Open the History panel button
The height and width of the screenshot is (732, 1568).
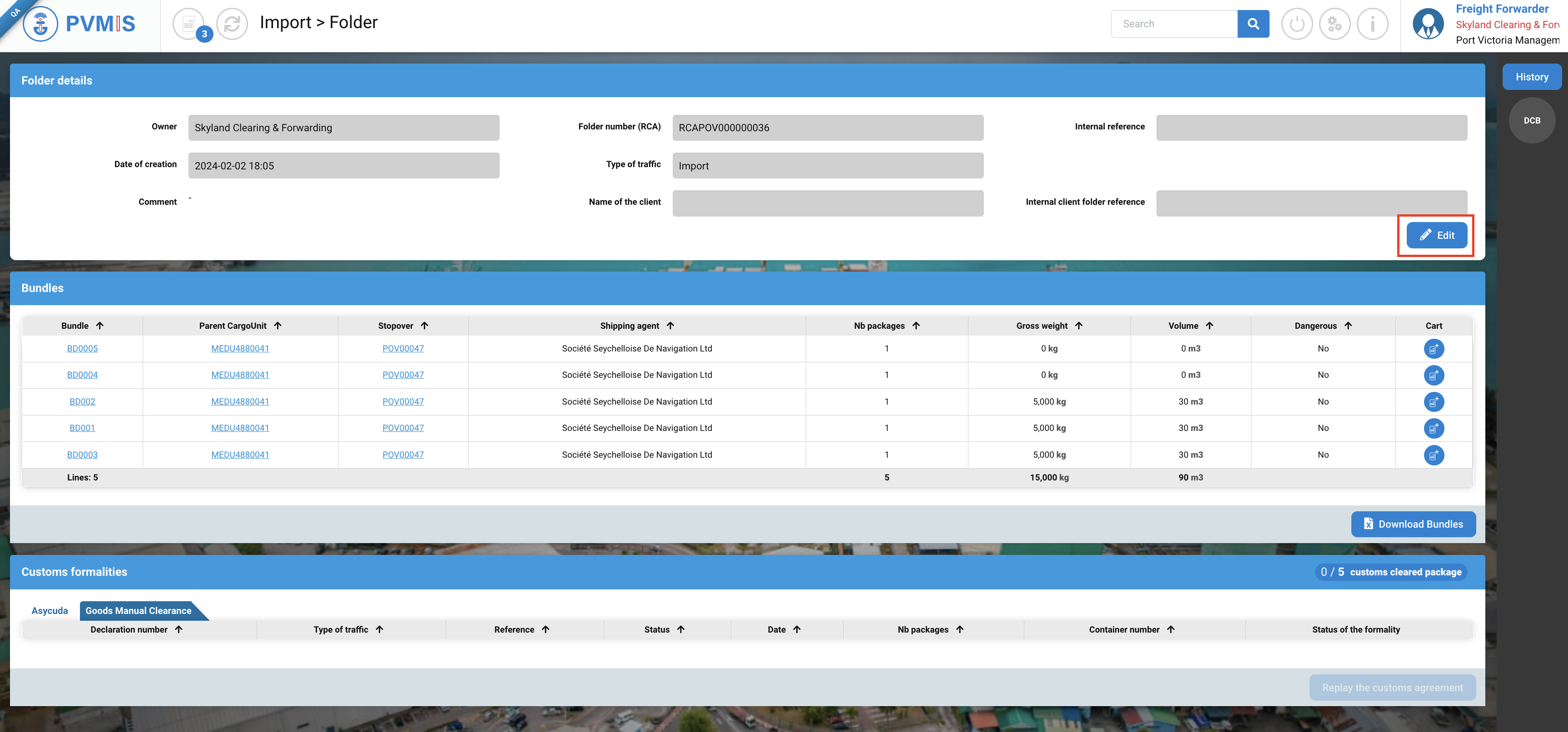(x=1532, y=77)
